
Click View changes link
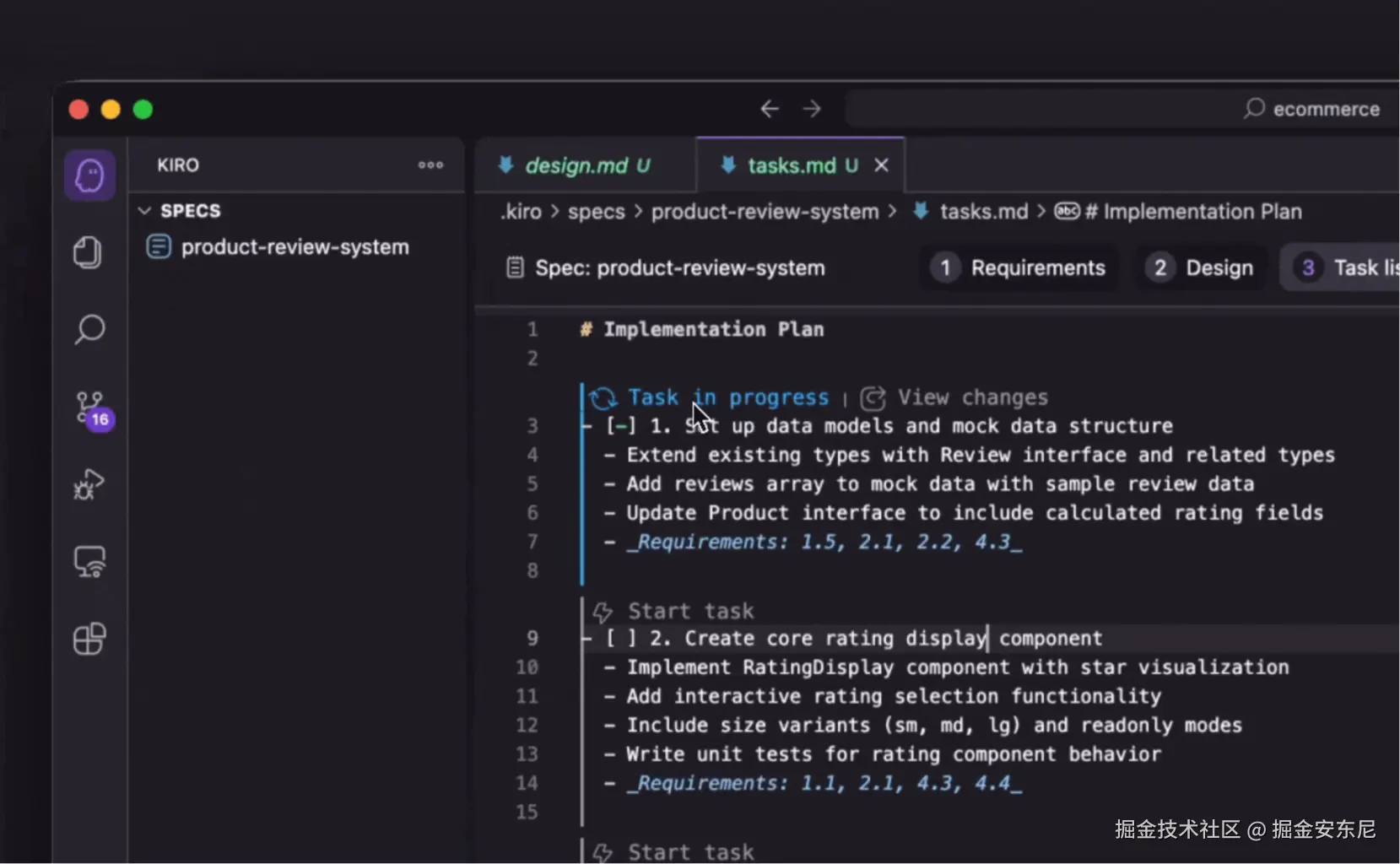click(x=972, y=397)
